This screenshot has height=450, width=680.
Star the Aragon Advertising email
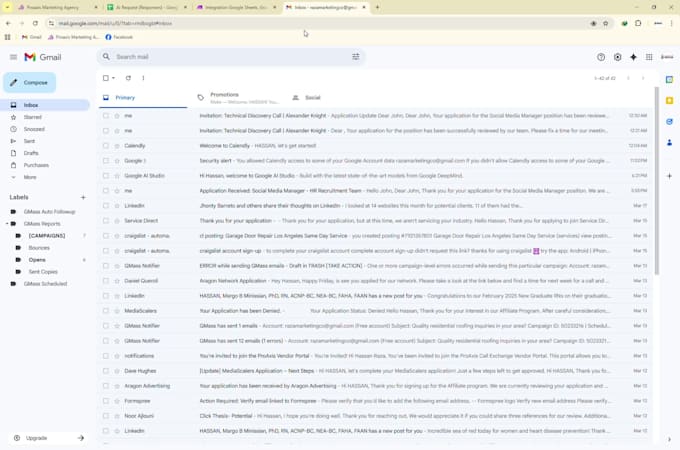pyautogui.click(x=117, y=386)
